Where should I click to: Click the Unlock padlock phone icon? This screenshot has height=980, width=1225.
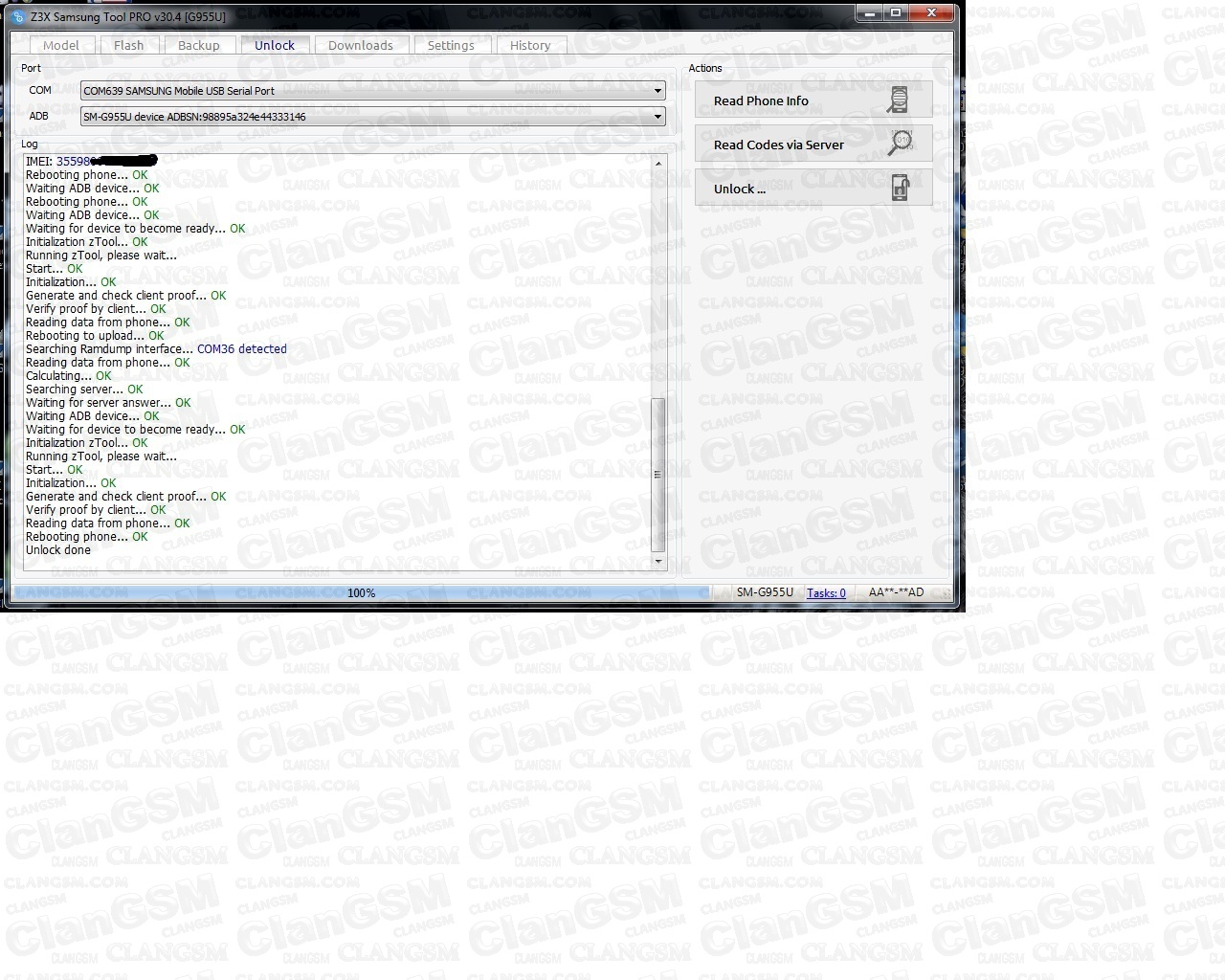[x=900, y=188]
